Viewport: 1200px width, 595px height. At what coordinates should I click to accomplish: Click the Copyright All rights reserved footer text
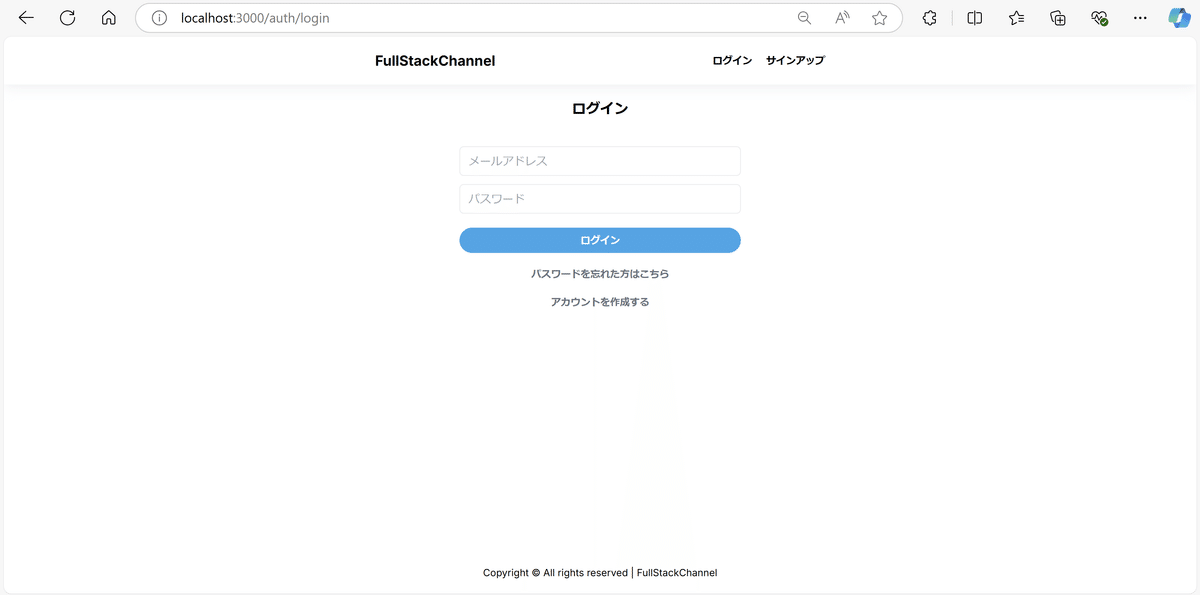coord(600,573)
